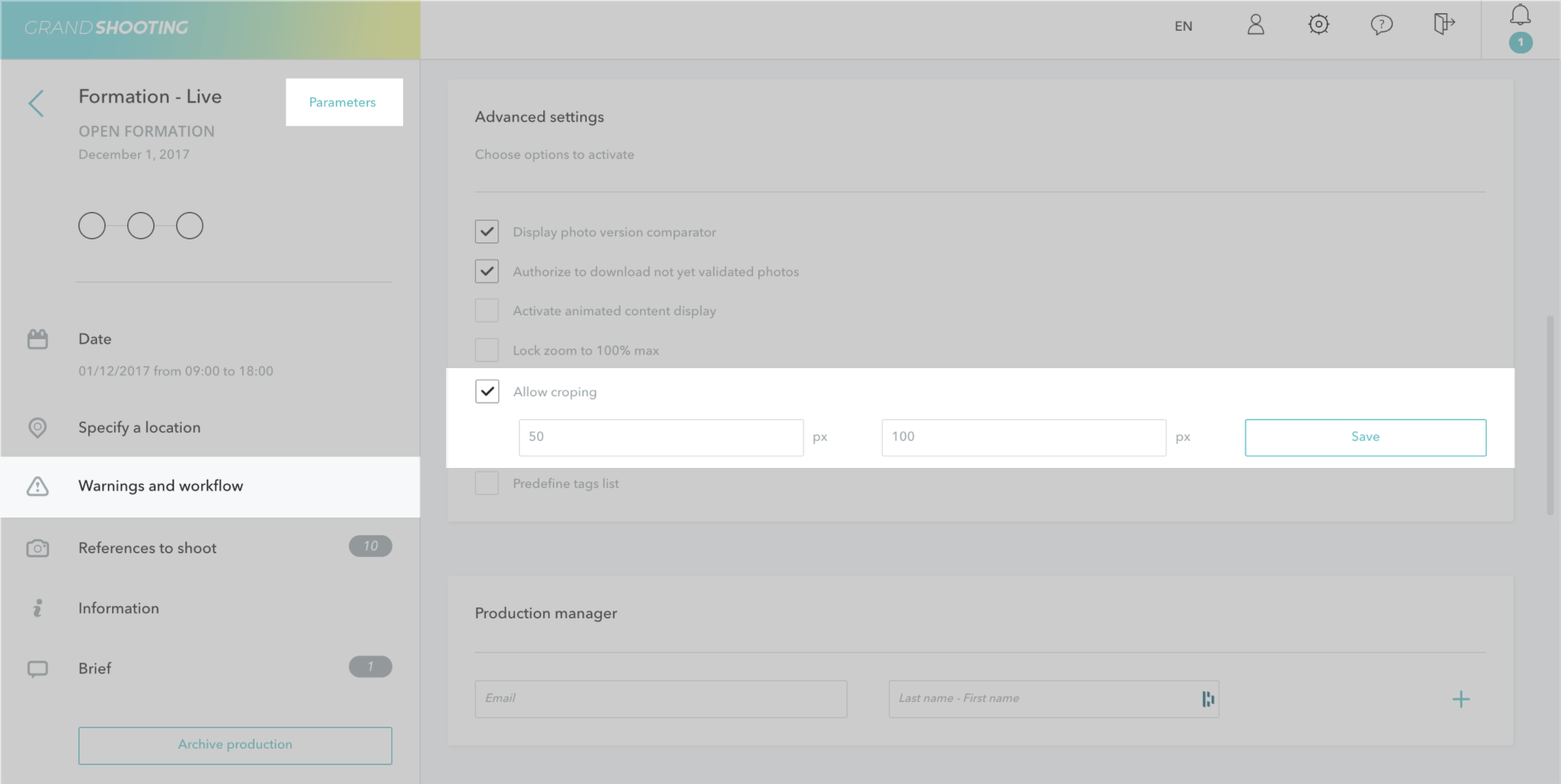
Task: Uncheck Display photo version comparator
Action: 487,232
